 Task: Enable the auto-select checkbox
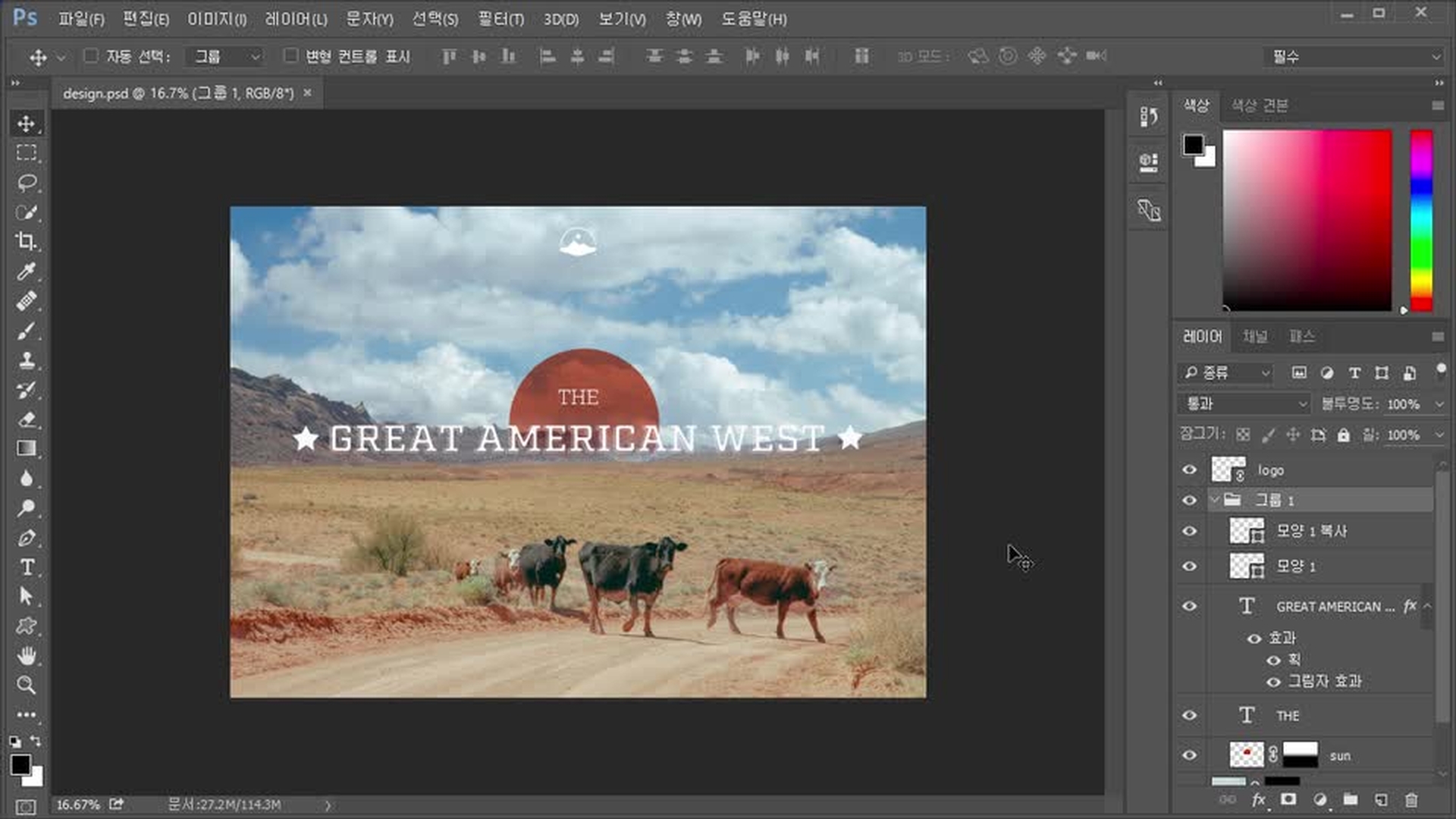click(91, 56)
